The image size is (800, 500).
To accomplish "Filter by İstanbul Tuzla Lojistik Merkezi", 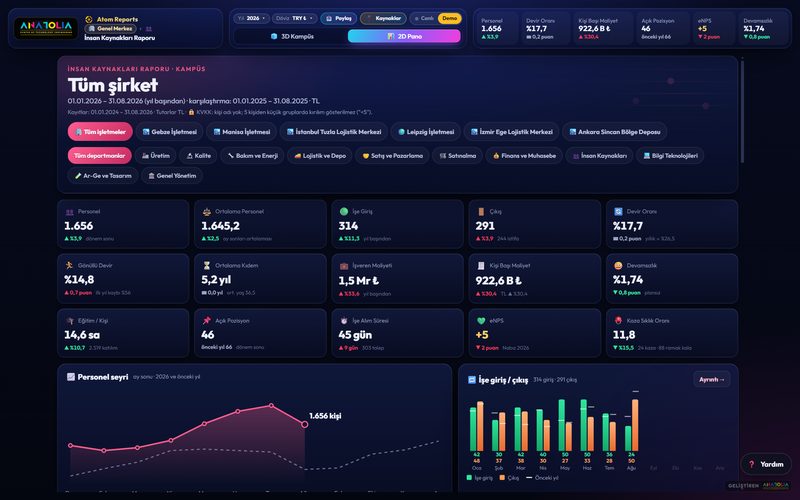I will [x=334, y=132].
